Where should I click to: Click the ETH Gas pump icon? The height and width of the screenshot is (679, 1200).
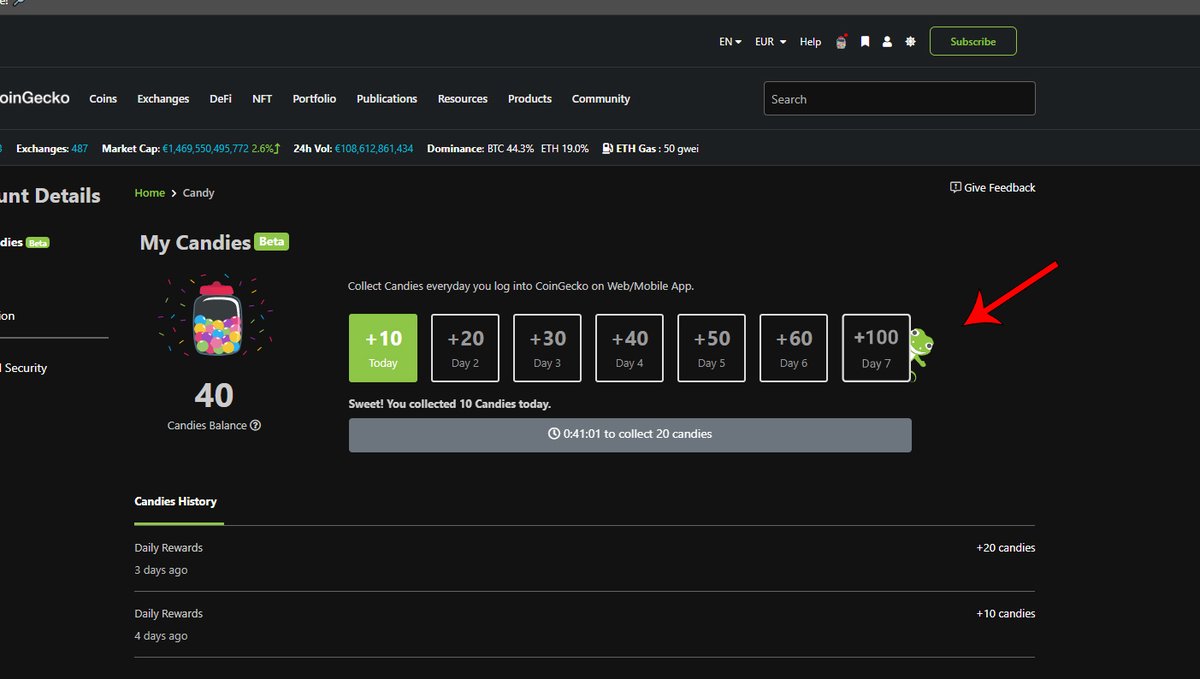[x=608, y=148]
